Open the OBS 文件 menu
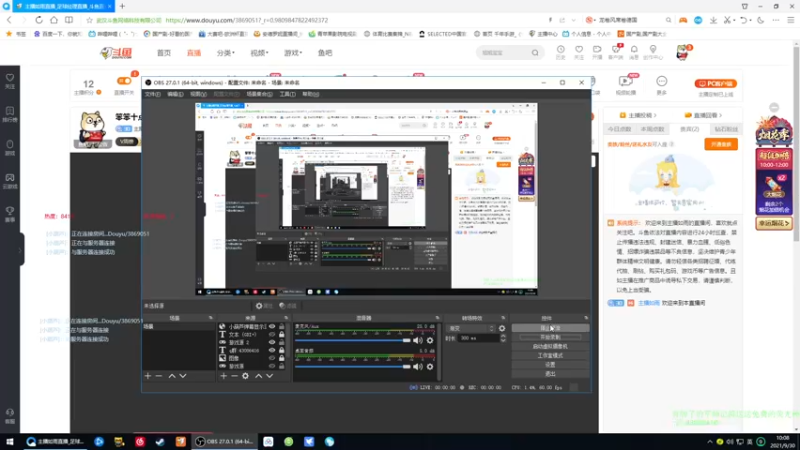Screen dimensions: 800x450 [153, 94]
